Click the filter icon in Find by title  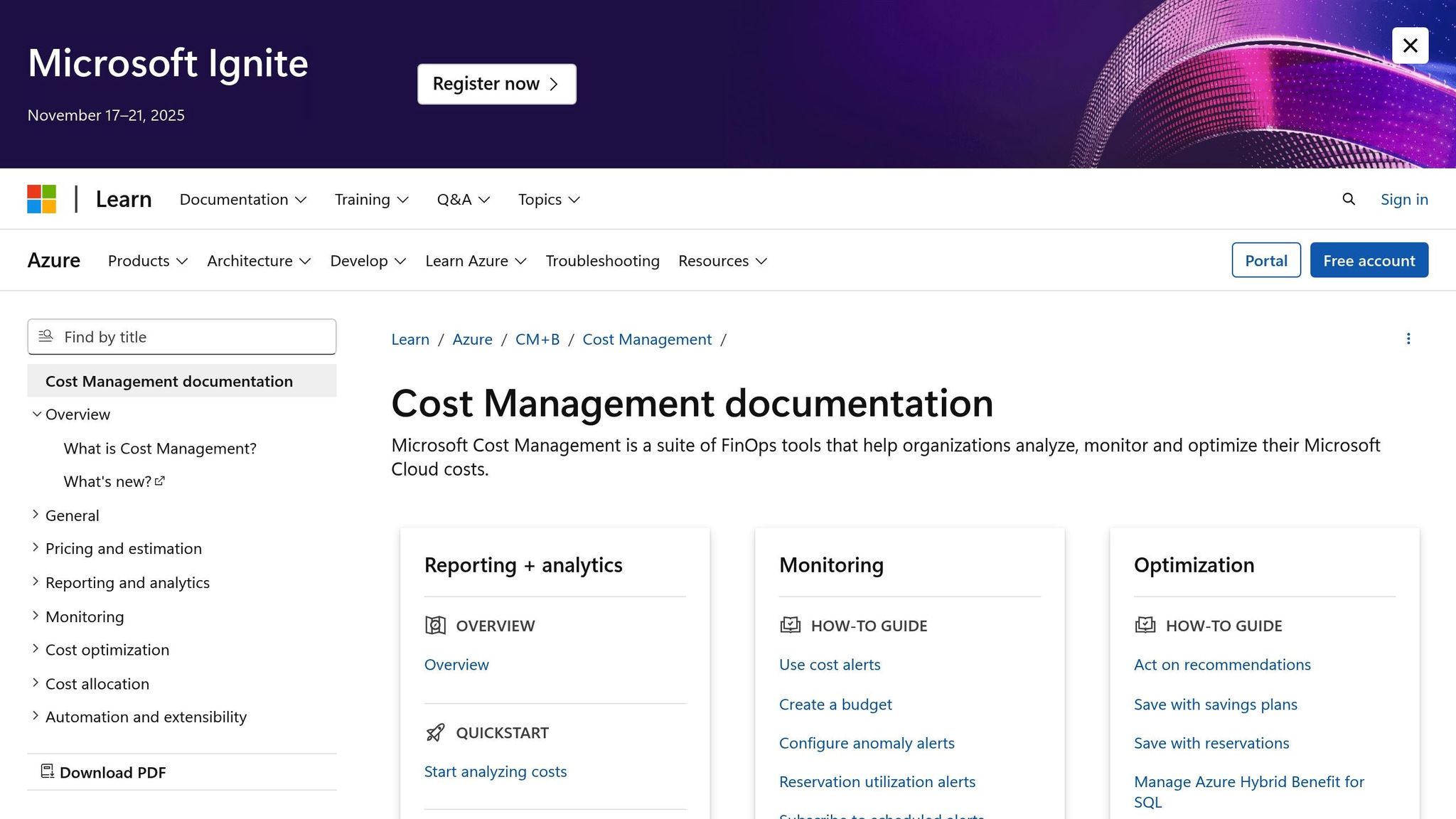(x=45, y=336)
